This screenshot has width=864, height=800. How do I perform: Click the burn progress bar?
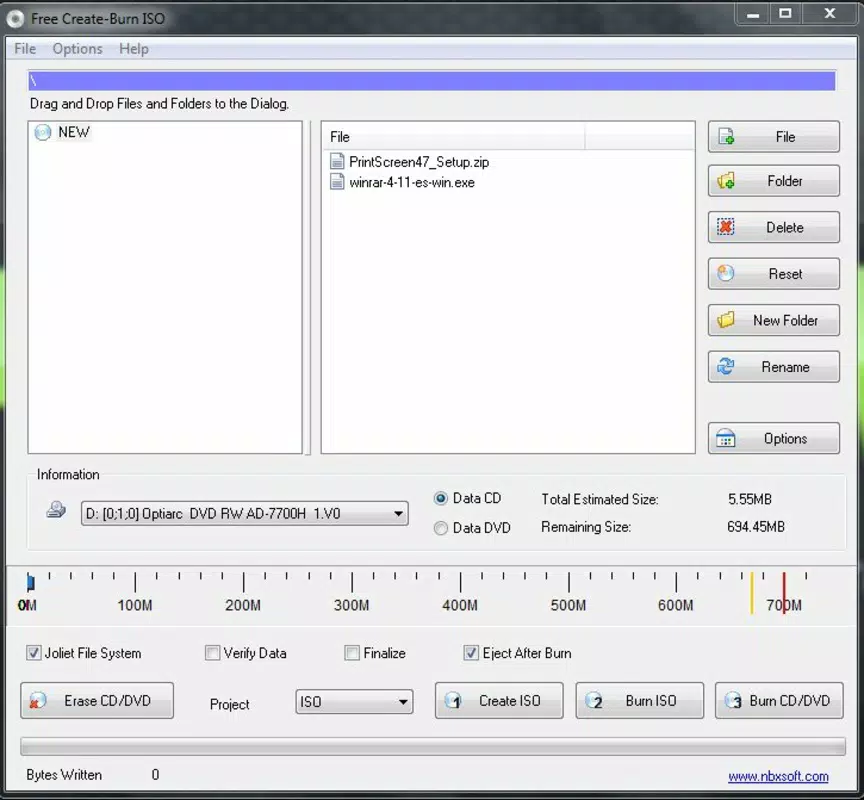tap(433, 747)
